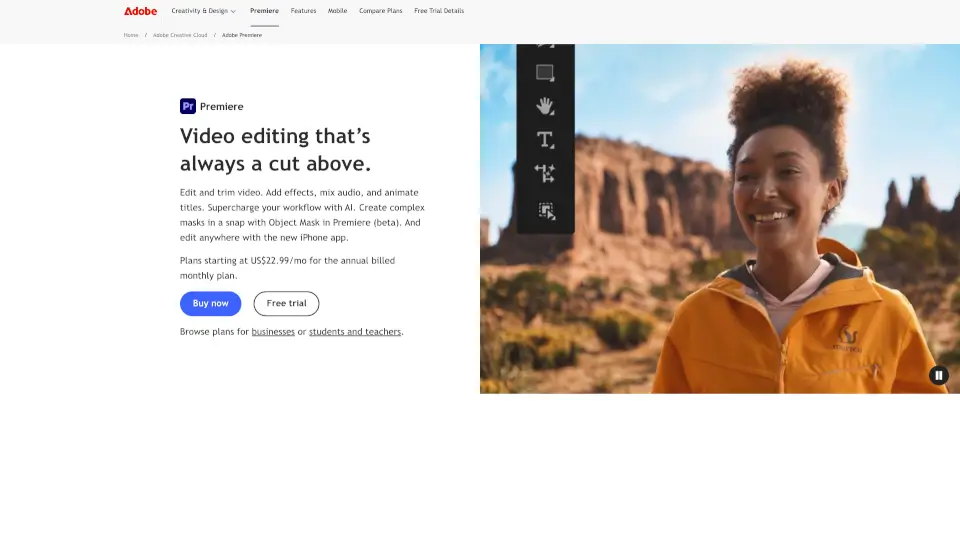Select the Type tool icon
The image size is (960, 540).
(545, 140)
